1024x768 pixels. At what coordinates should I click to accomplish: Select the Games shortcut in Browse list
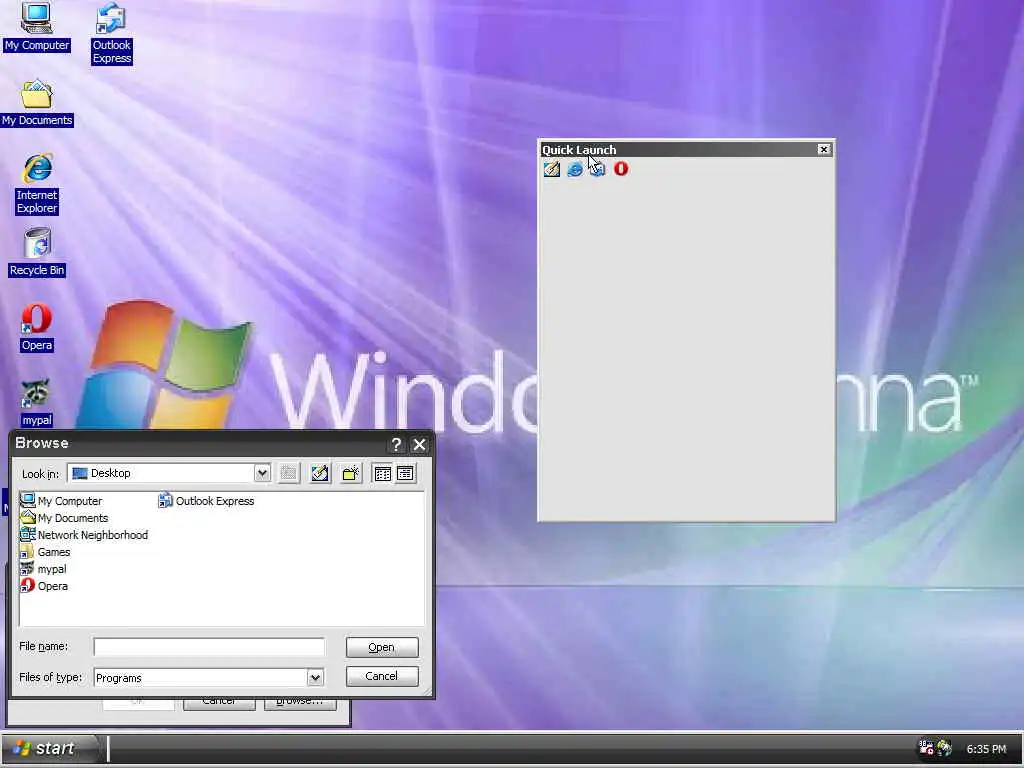tap(45, 552)
